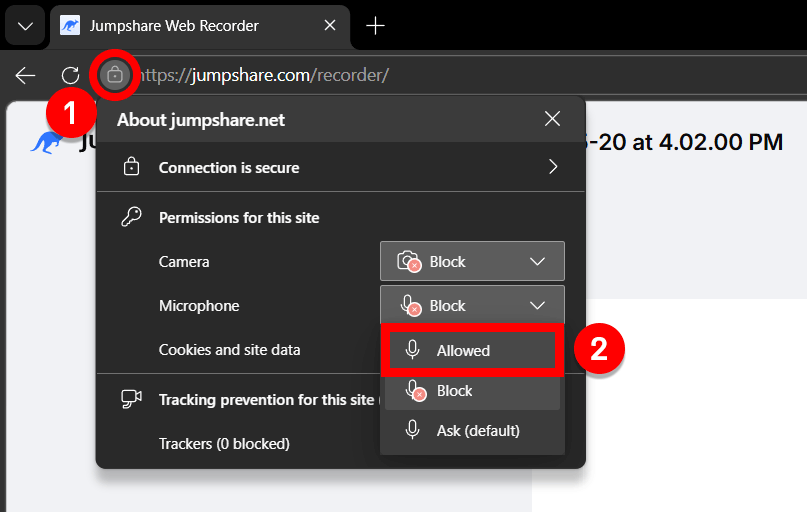Expand the Connection is secure details arrow
The height and width of the screenshot is (512, 807).
coord(553,167)
